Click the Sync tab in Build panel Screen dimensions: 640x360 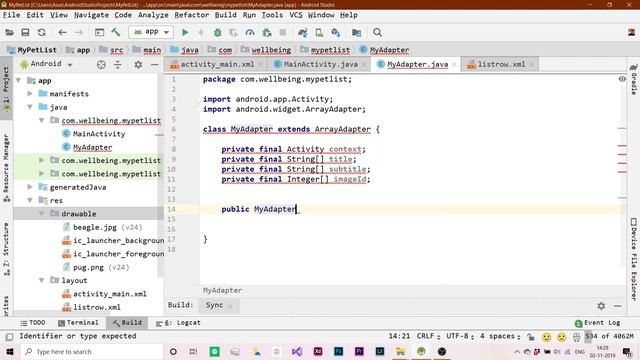coord(214,305)
